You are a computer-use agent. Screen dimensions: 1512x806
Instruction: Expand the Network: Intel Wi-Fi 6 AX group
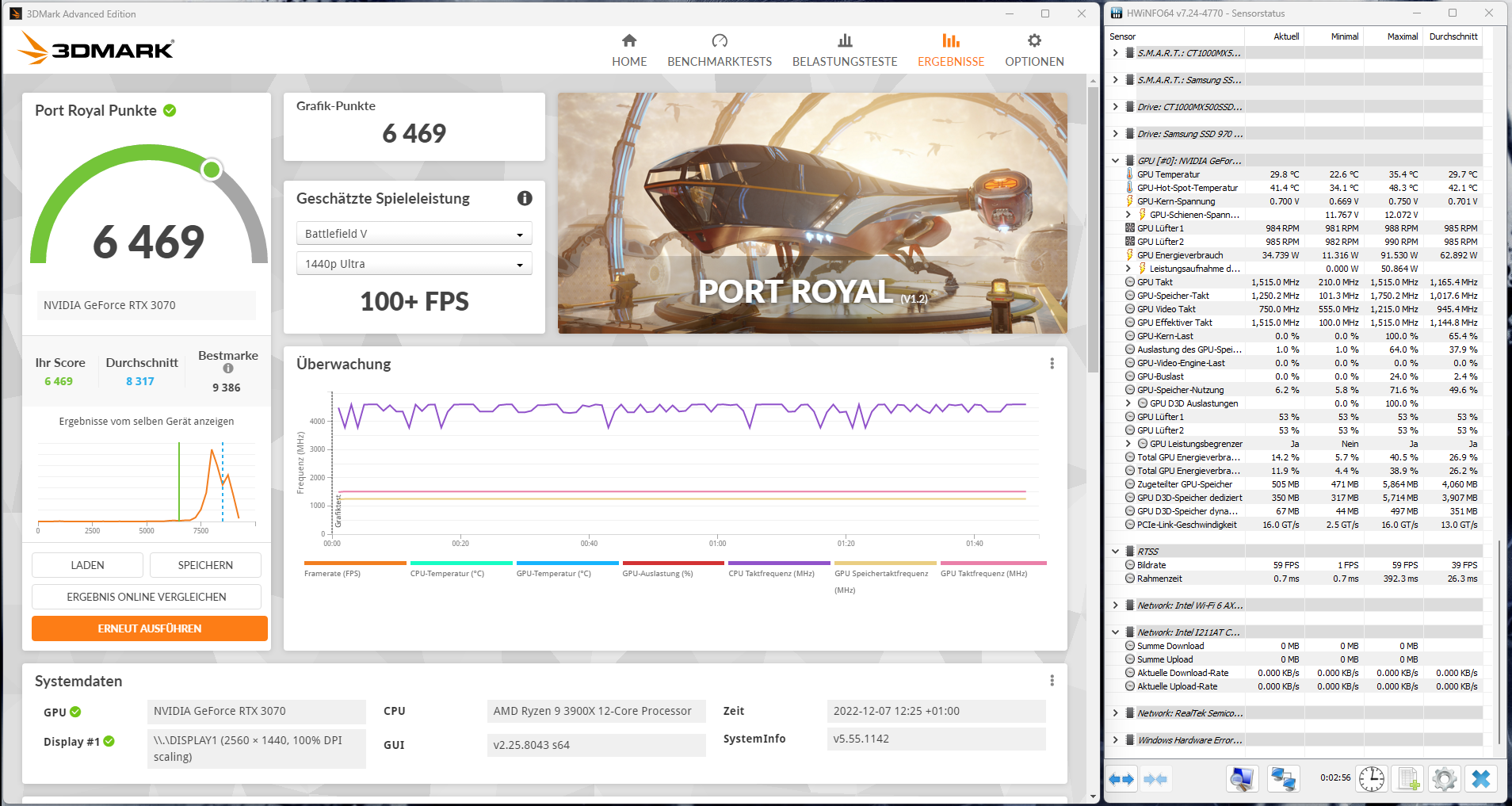pos(1116,605)
